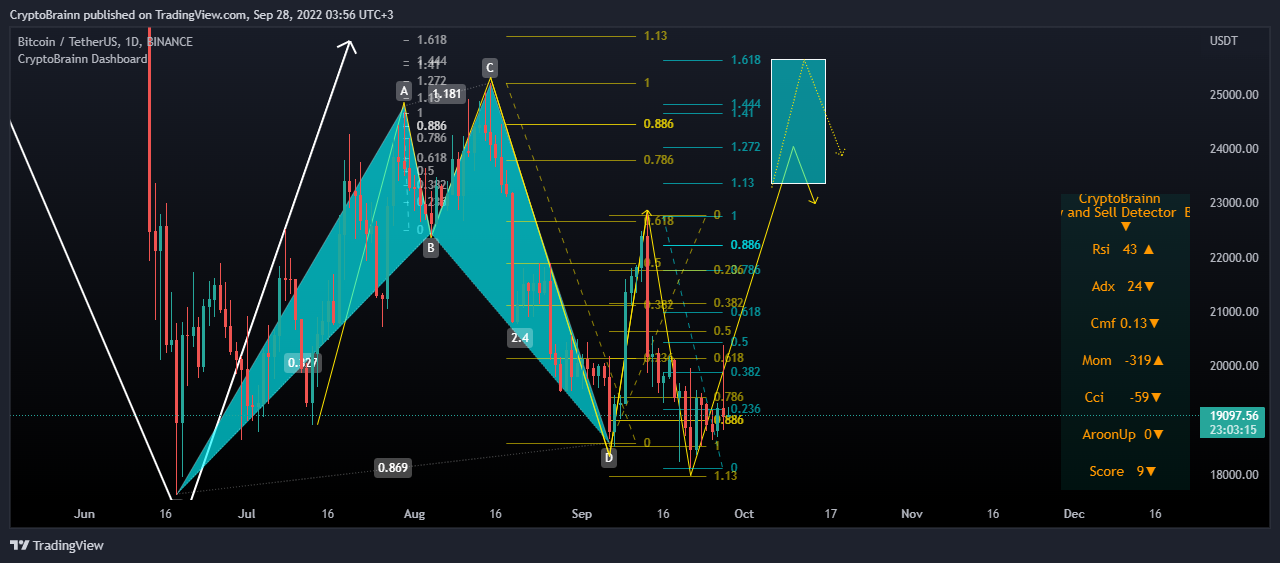Click the publisher header text line

(x=204, y=15)
